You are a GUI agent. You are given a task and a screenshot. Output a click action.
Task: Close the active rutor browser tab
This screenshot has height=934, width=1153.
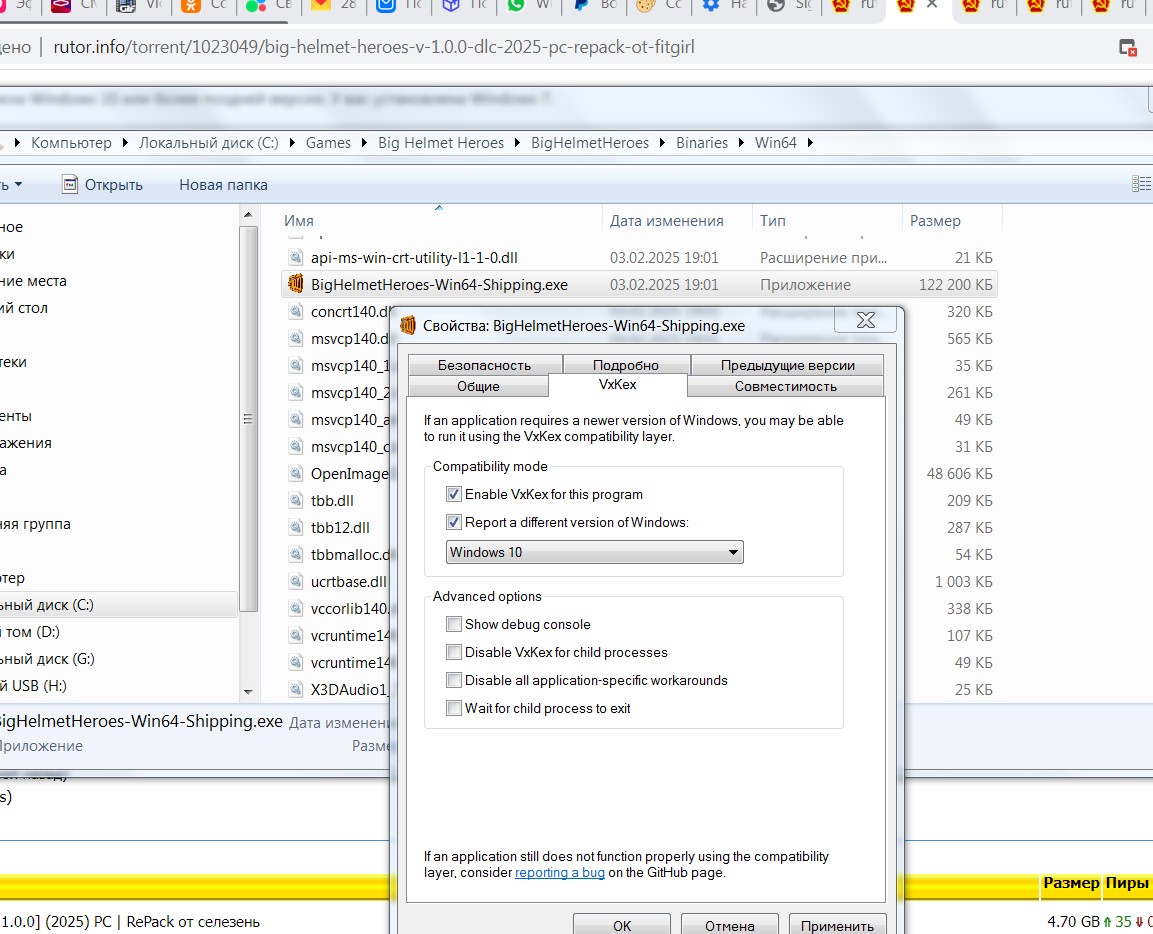[x=932, y=6]
